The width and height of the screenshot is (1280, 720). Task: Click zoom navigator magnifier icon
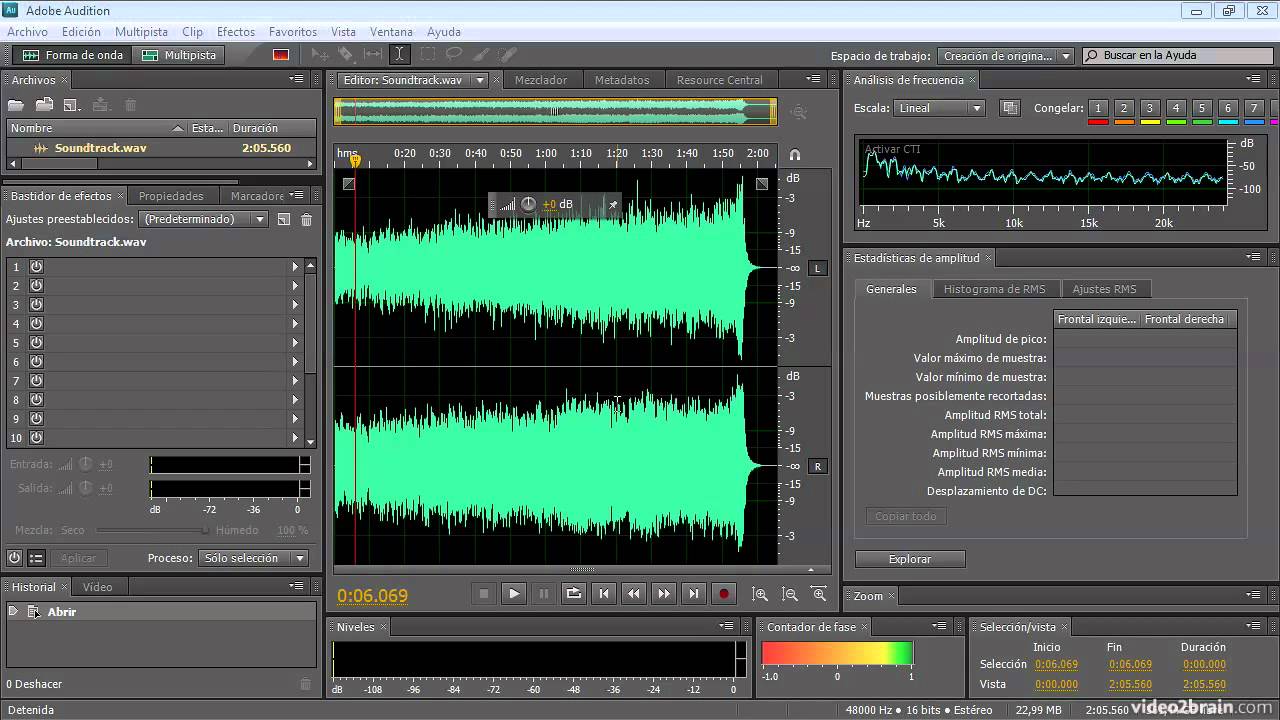tap(798, 113)
